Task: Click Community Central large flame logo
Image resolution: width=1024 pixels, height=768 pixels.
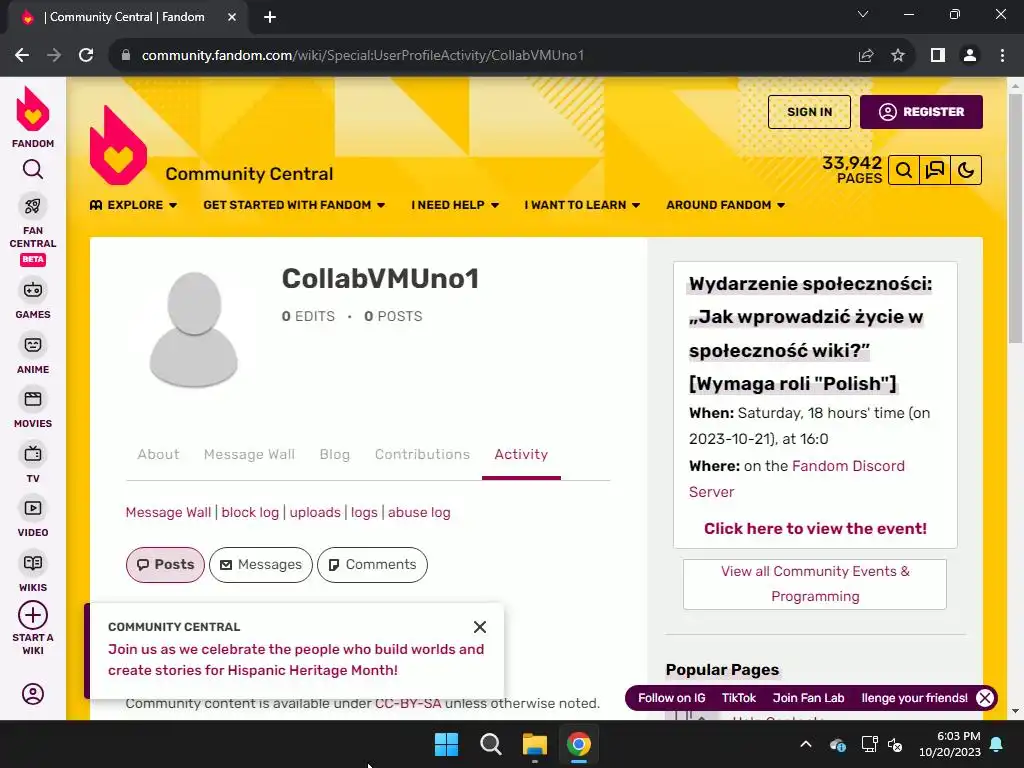Action: tap(118, 145)
